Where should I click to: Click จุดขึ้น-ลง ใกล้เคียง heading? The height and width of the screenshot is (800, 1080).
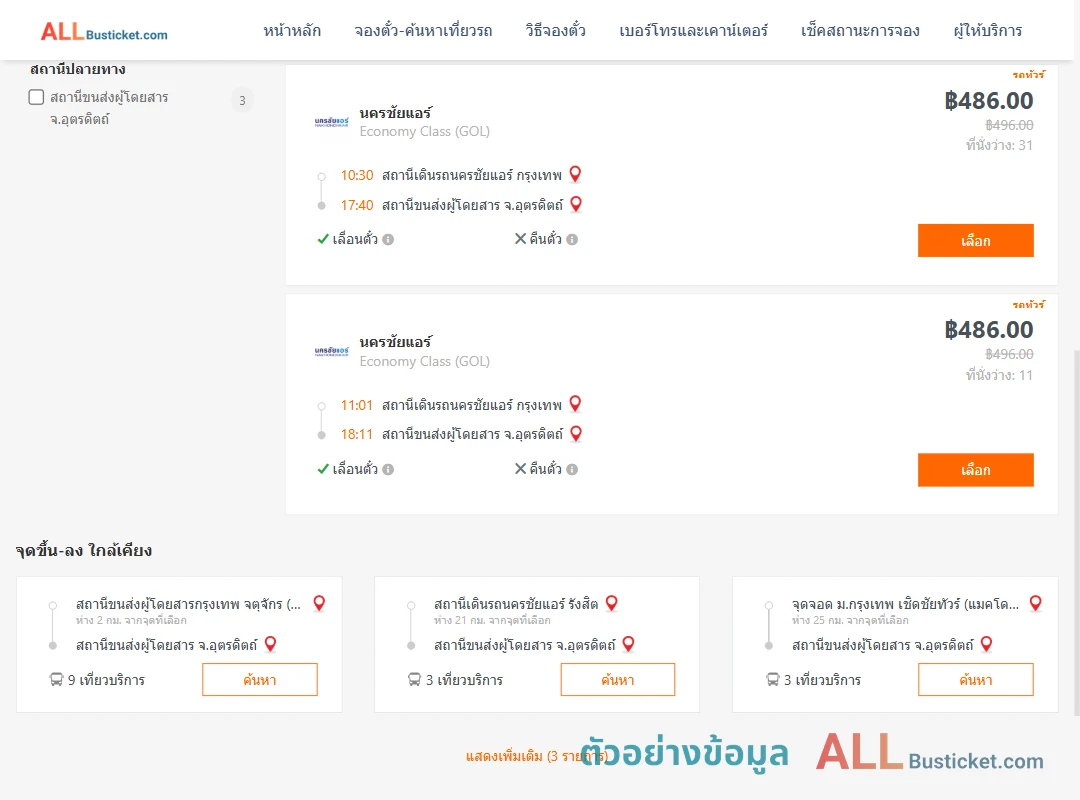[84, 550]
